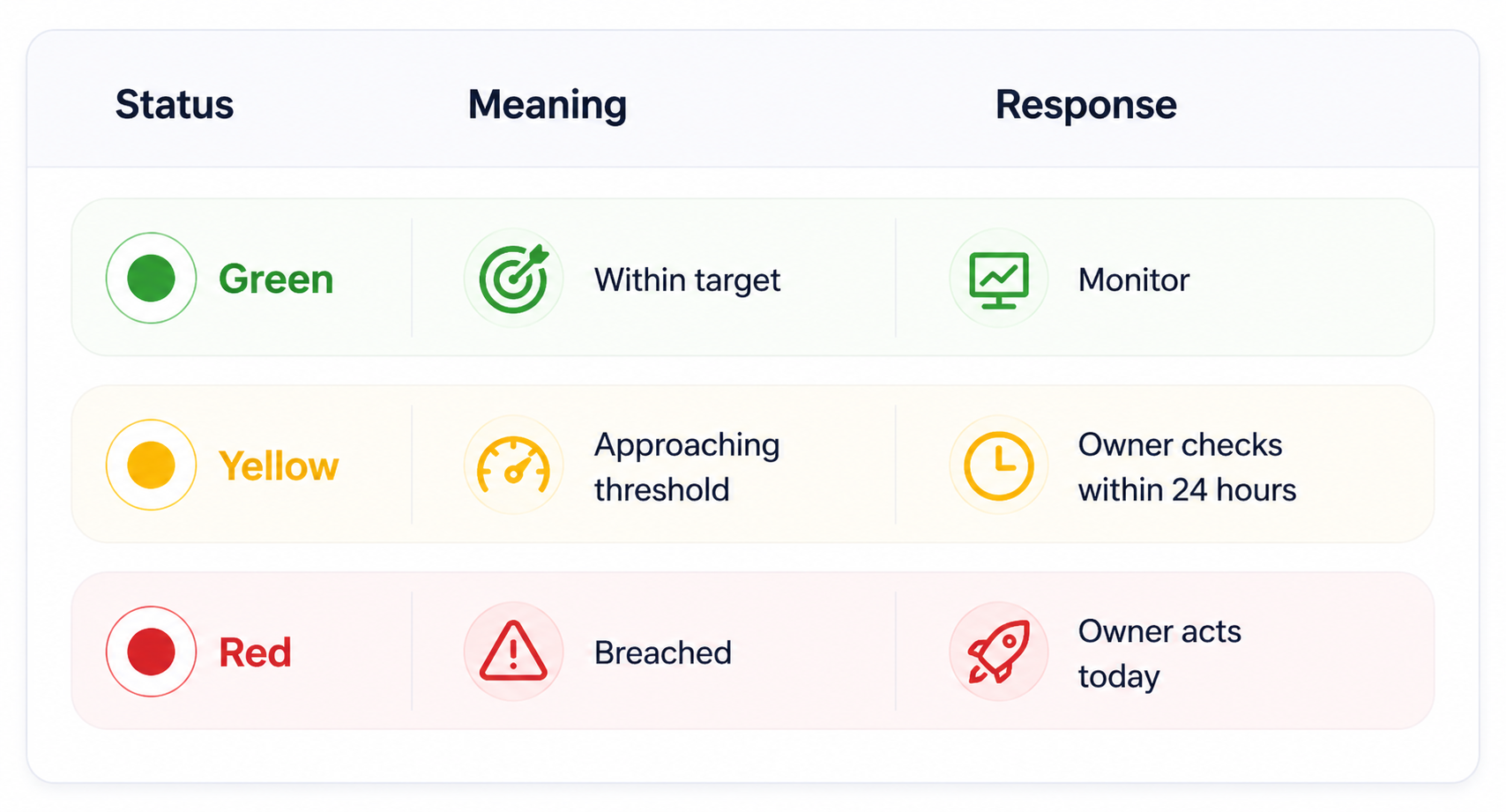Select the red status circle
1506x812 pixels.
click(x=151, y=652)
